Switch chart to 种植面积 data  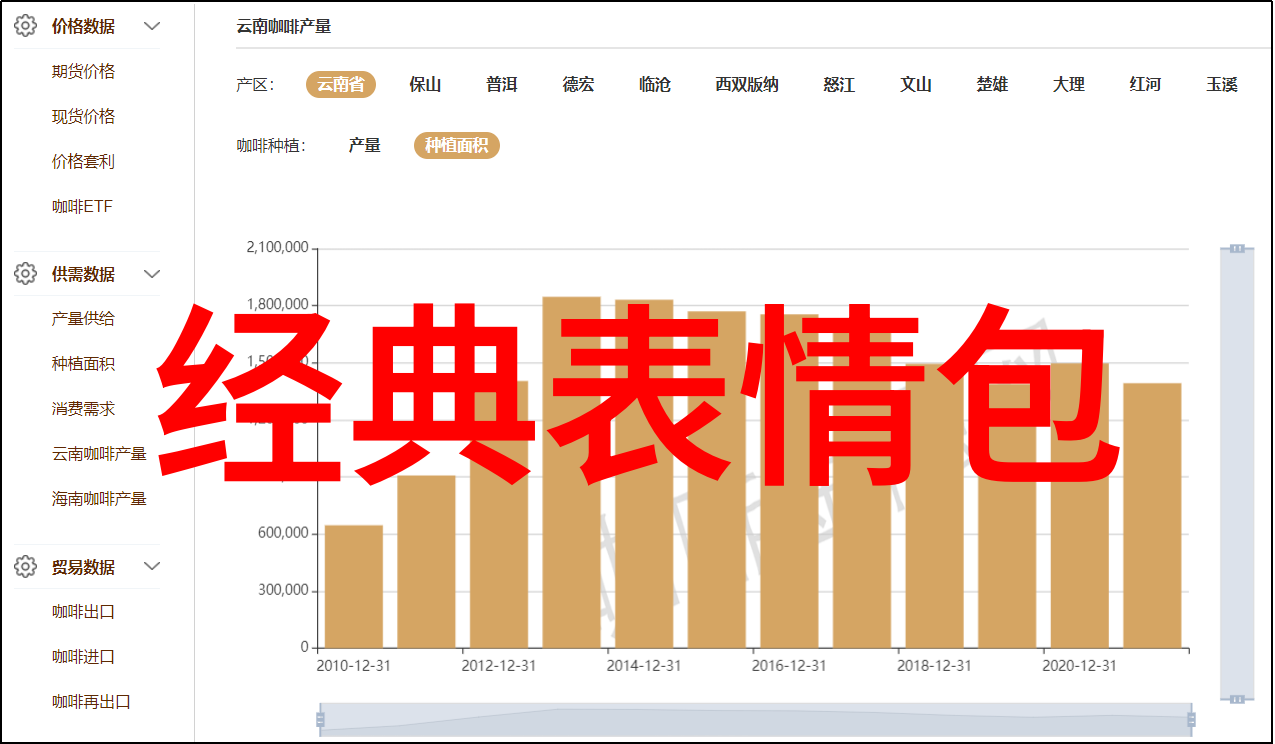coord(457,146)
